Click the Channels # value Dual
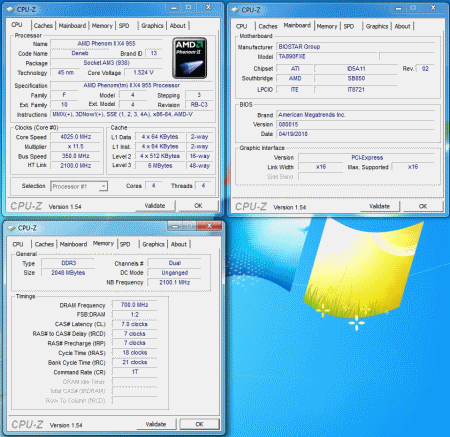 175,263
